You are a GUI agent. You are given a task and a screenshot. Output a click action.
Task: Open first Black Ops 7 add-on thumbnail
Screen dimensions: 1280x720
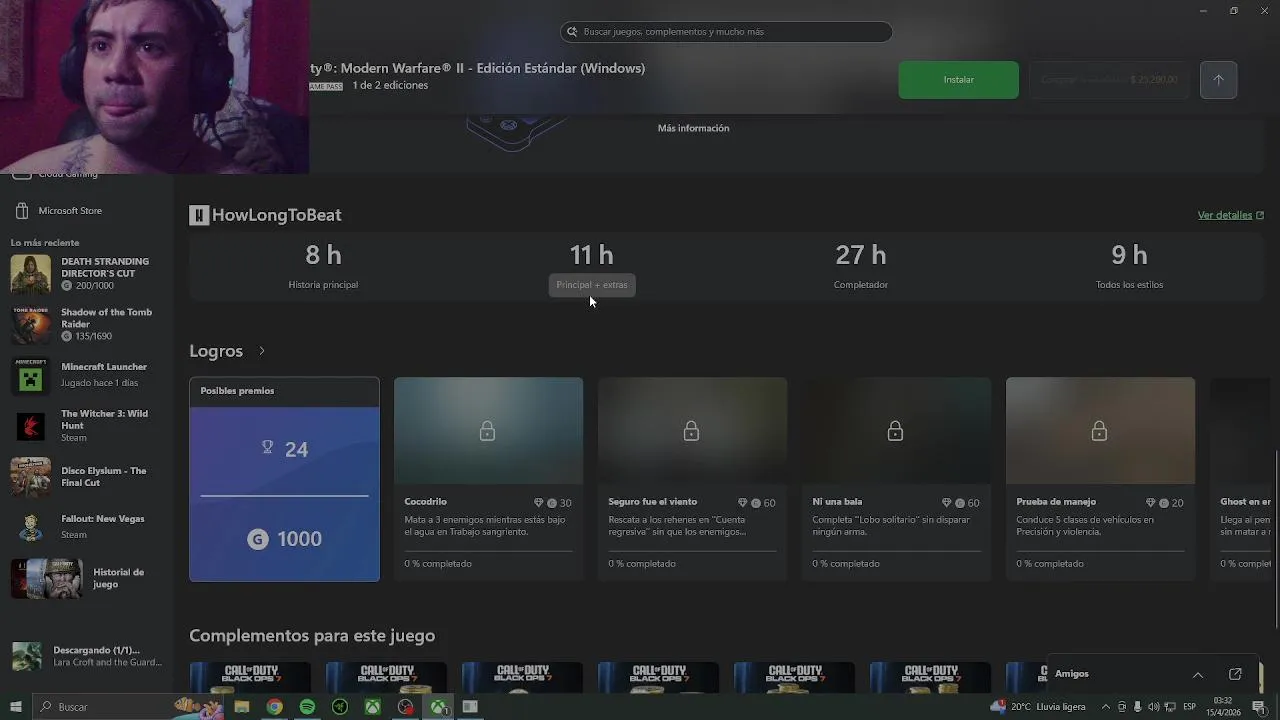[x=250, y=677]
